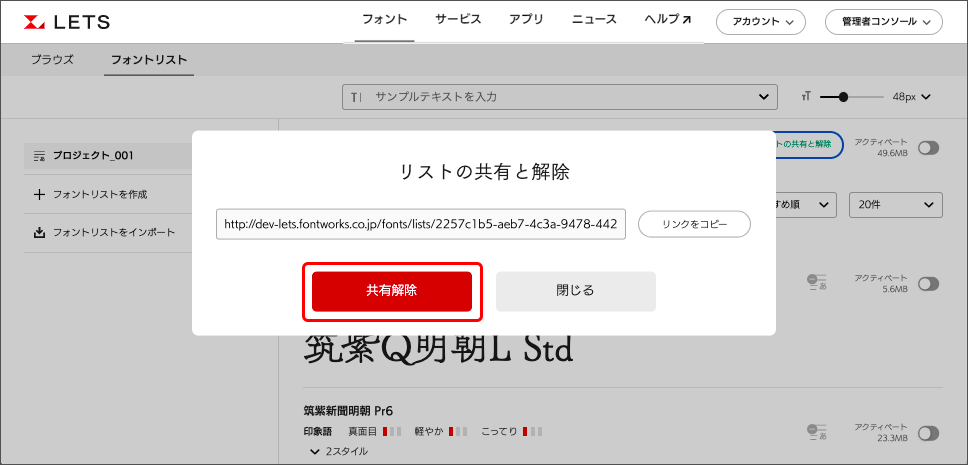The height and width of the screenshot is (465, 968).
Task: Click the プロジェクト_001 font list icon
Action: 39,156
